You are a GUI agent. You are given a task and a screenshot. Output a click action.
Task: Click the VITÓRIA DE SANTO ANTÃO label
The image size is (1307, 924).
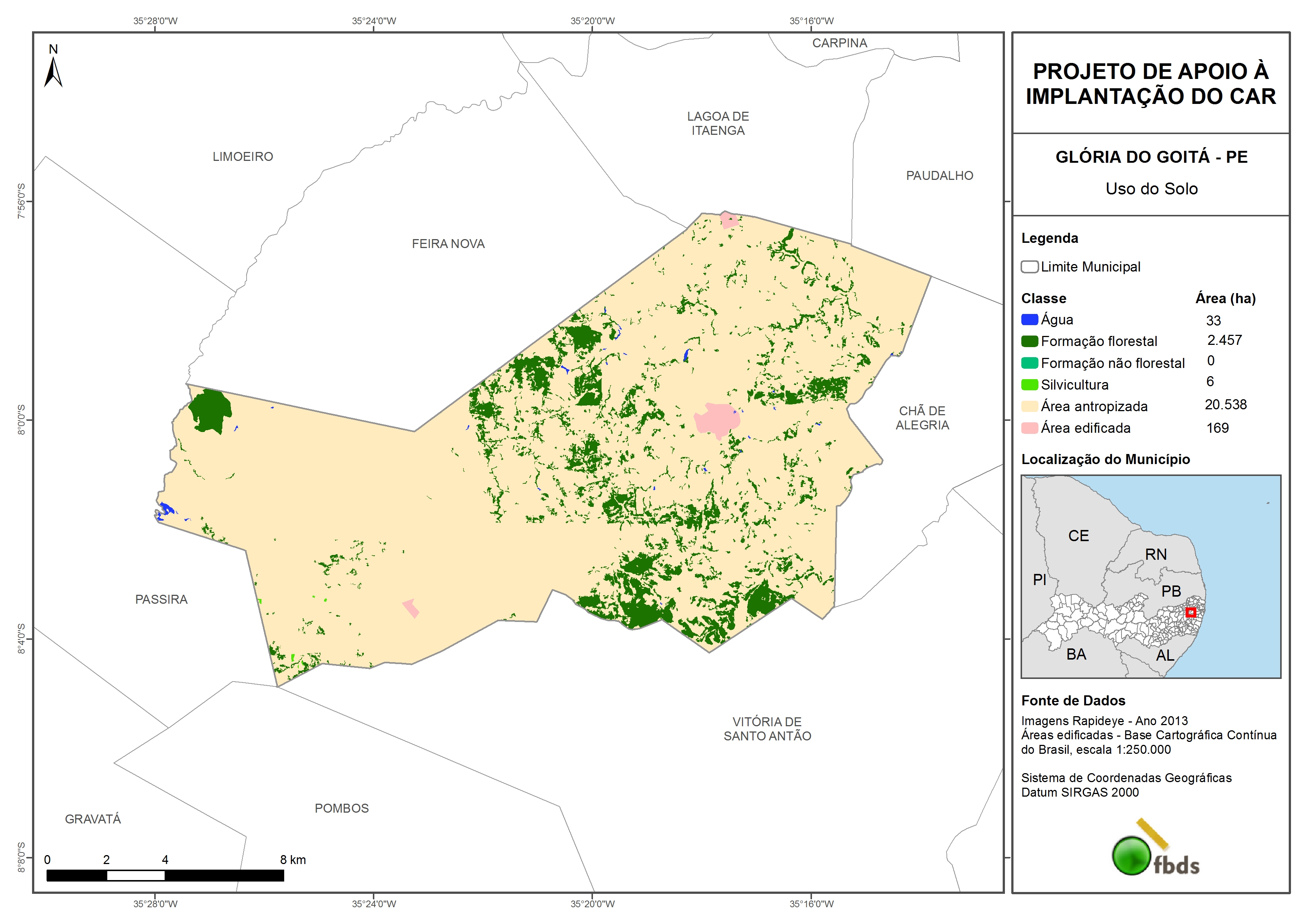tap(767, 729)
